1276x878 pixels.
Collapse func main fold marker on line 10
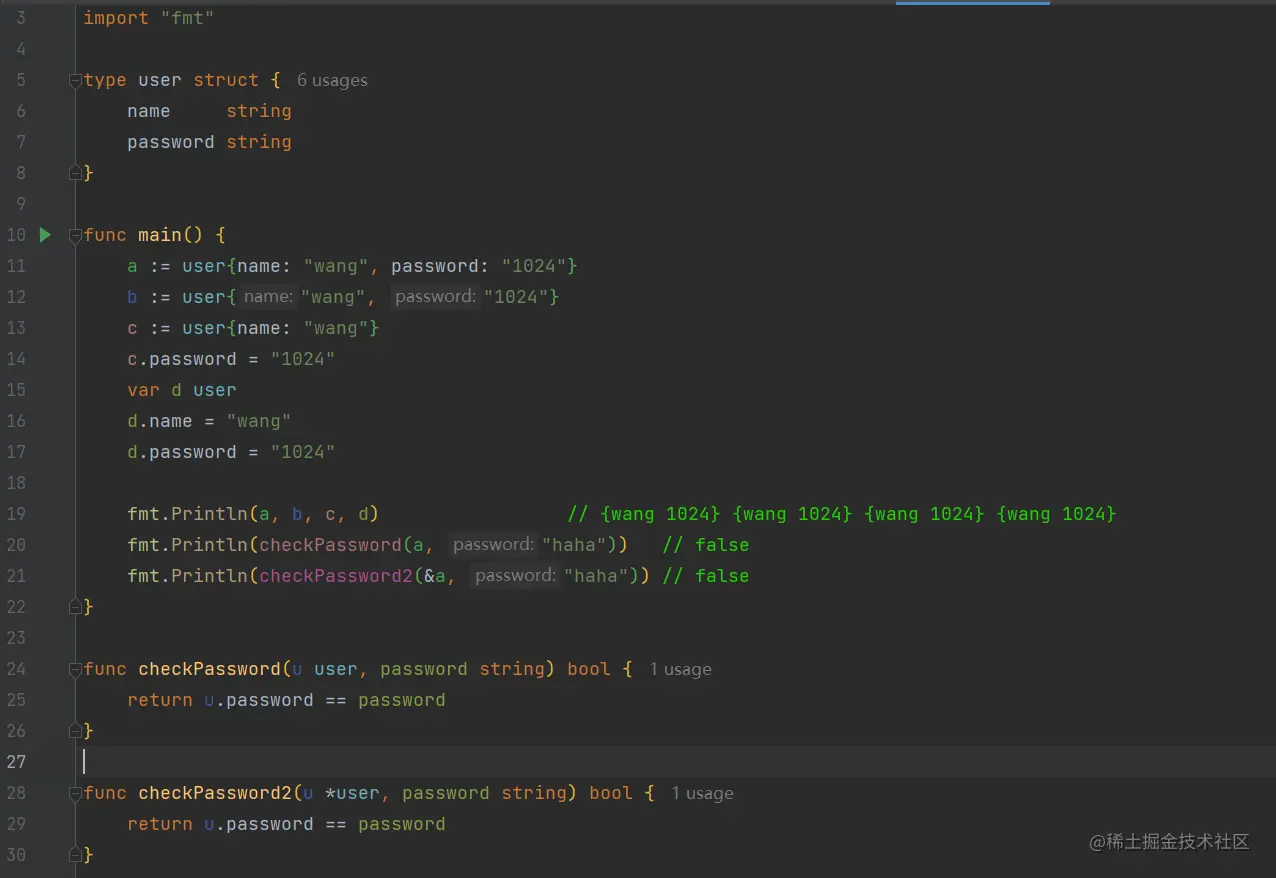coord(75,236)
